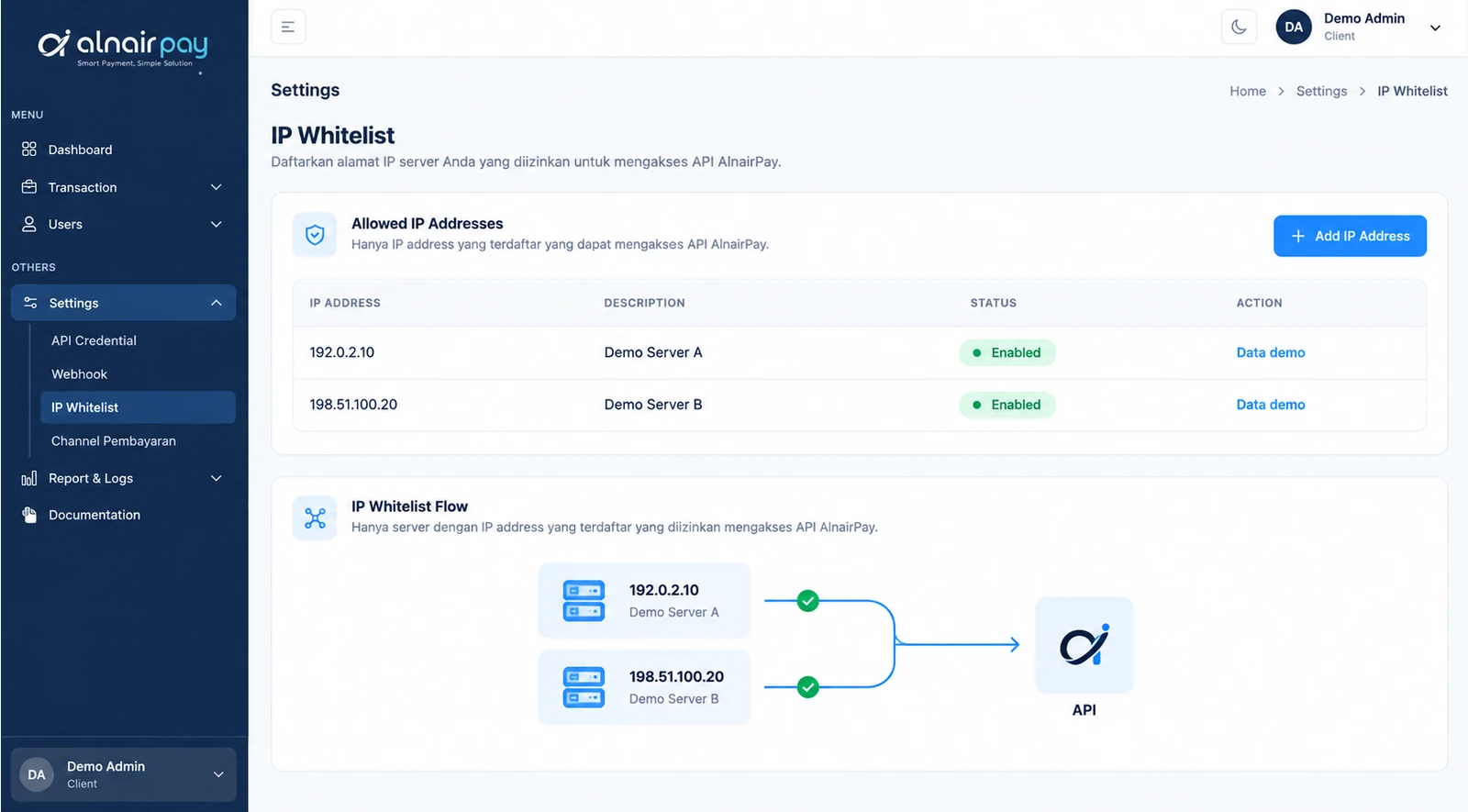Click the server icon for 198.51.100.20 in flow

584,687
